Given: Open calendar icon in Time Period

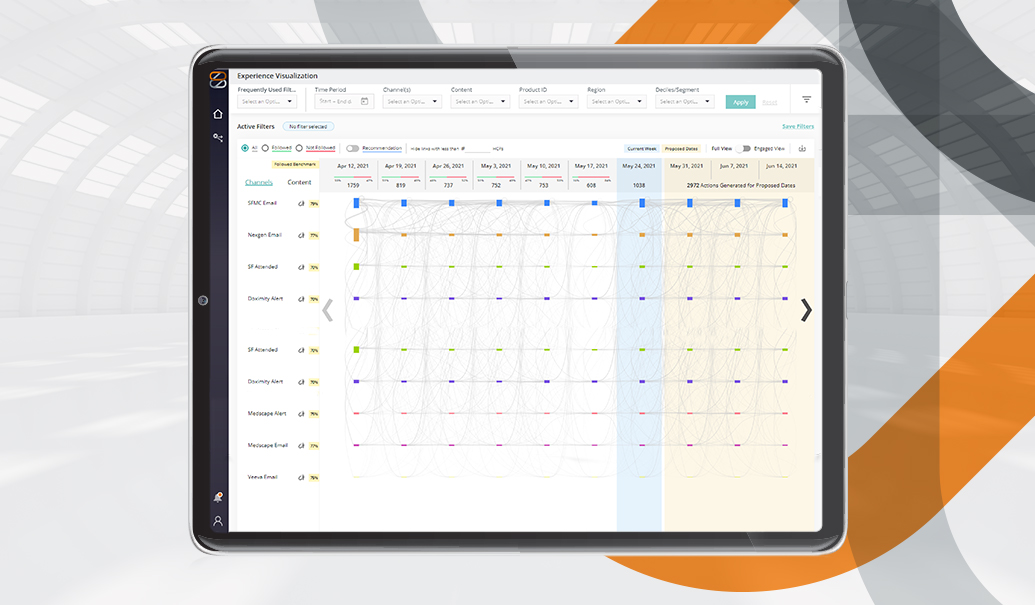Looking at the screenshot, I should (x=365, y=101).
